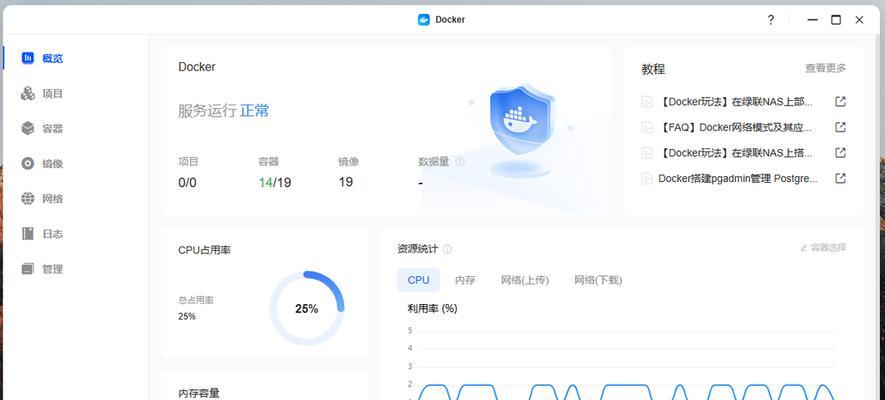Click the help question mark icon
Screen dimensions: 885x400
coord(770,20)
